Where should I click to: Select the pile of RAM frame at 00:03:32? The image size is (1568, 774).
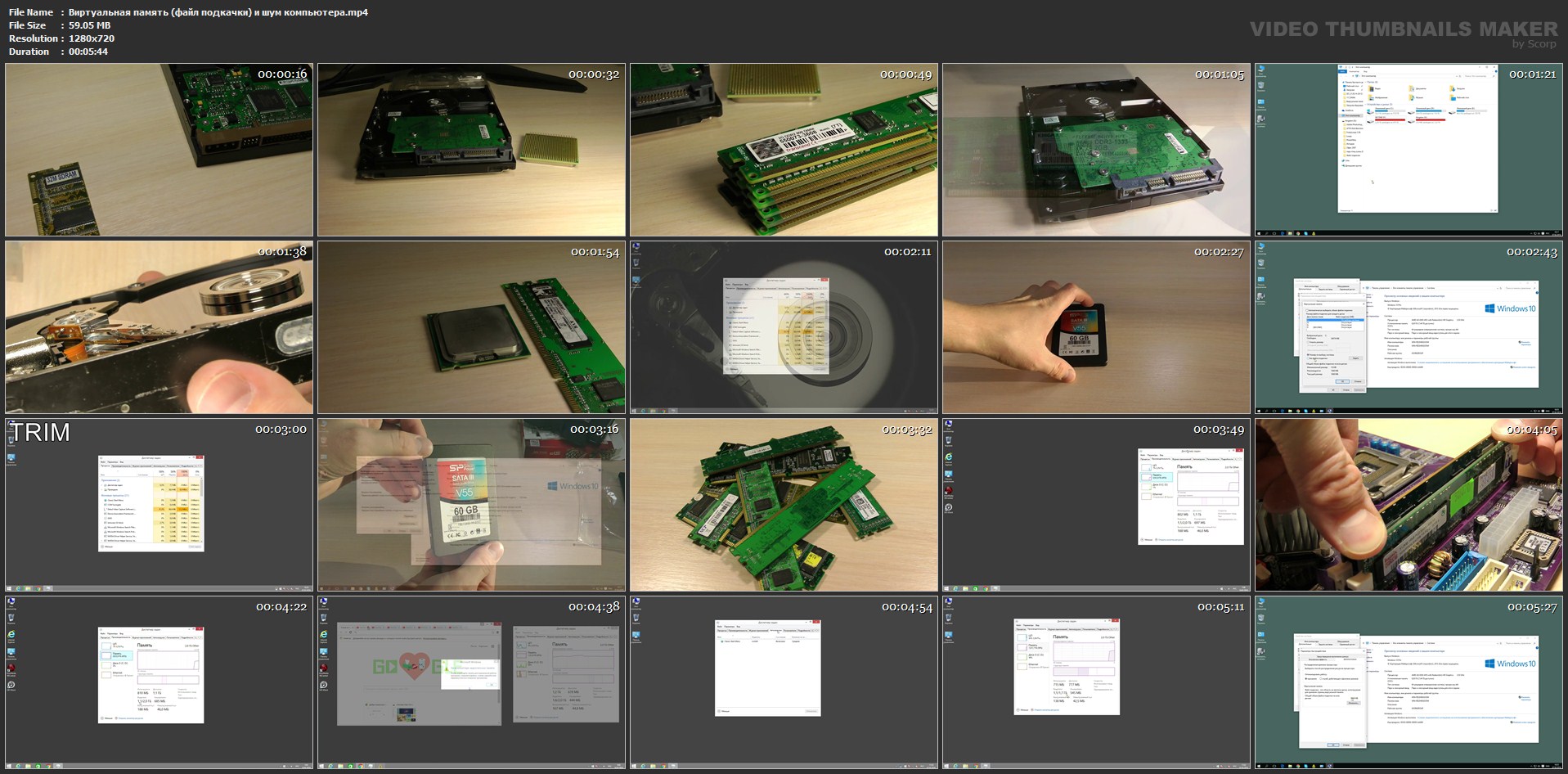click(784, 505)
